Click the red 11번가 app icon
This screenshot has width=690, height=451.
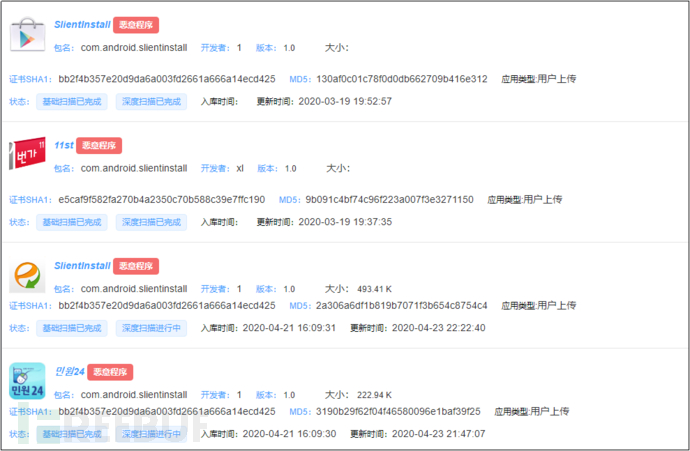click(x=27, y=153)
